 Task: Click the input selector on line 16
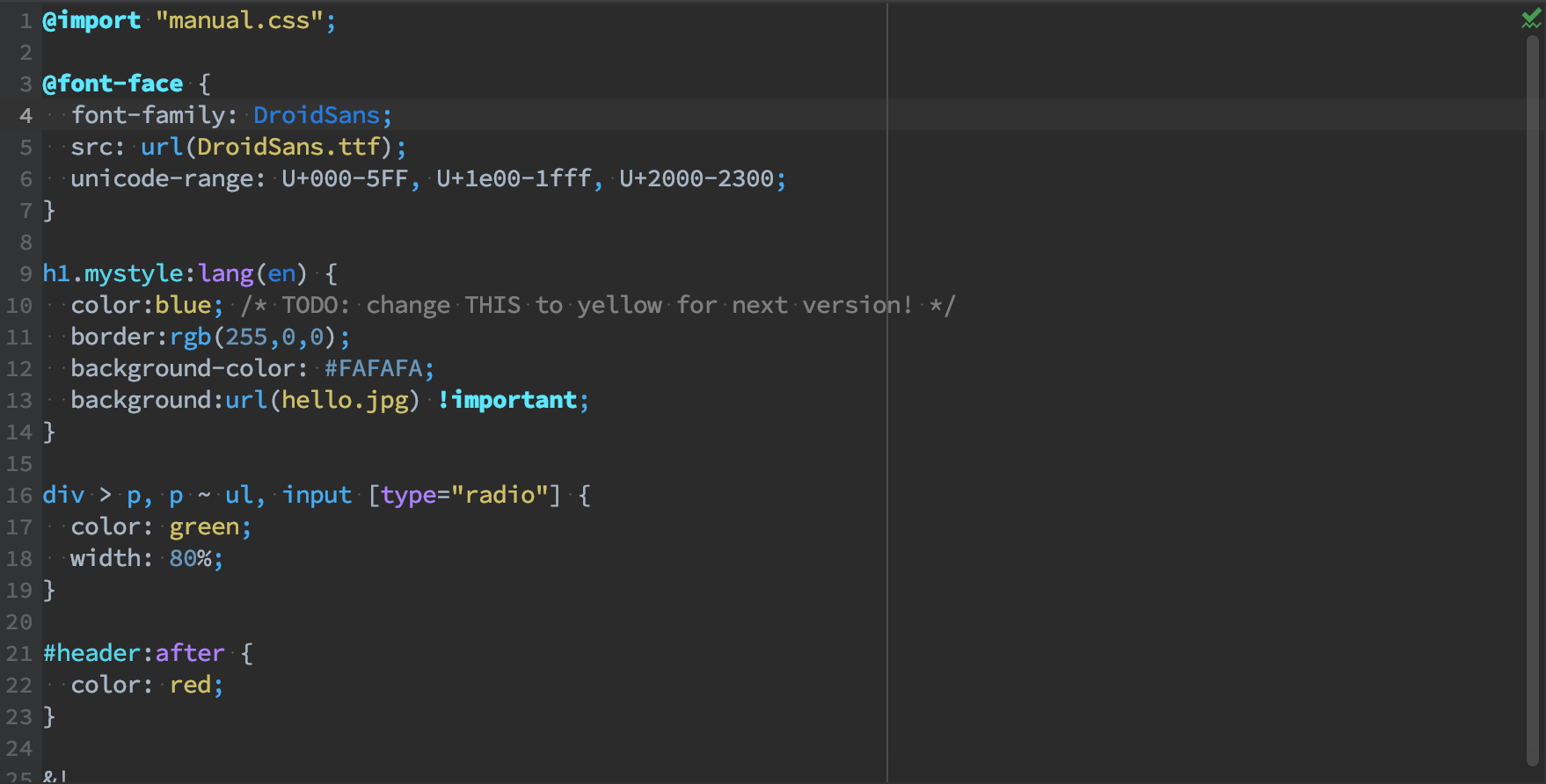317,495
